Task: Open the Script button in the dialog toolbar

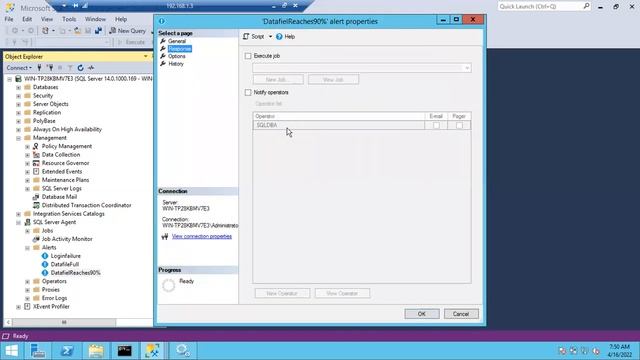Action: click(x=253, y=37)
